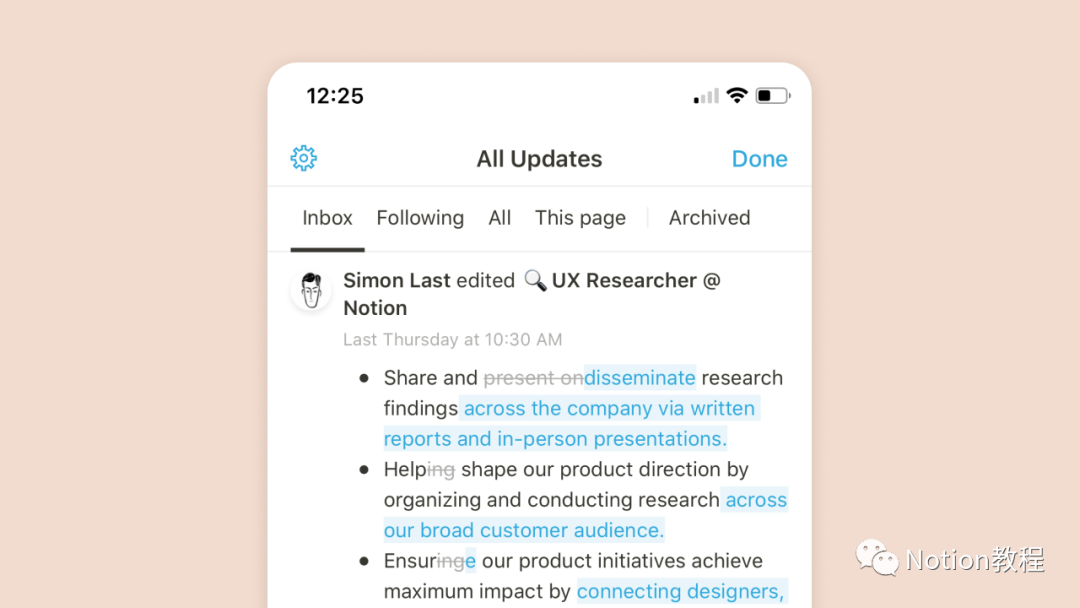Tap the Wi-Fi status icon
This screenshot has height=608, width=1080.
(737, 96)
